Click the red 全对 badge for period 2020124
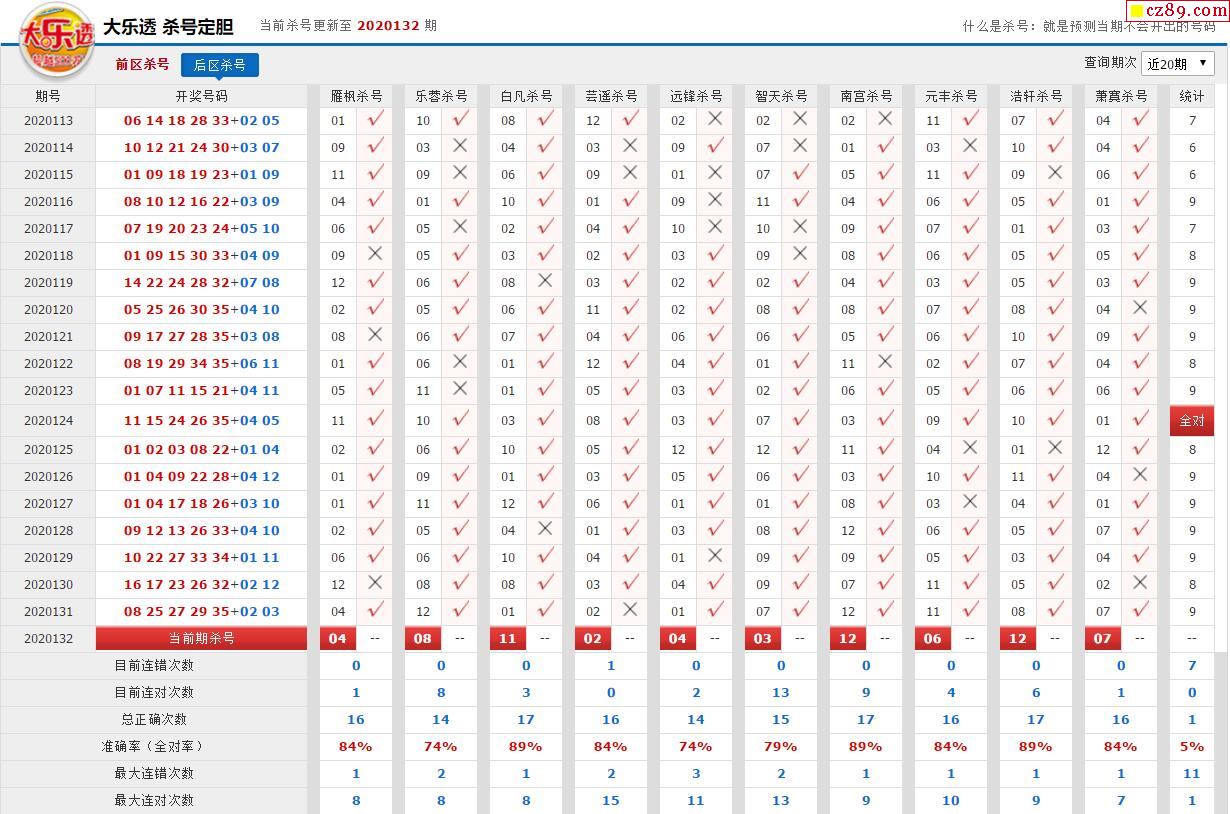Viewport: 1230px width, 814px height. point(1192,421)
